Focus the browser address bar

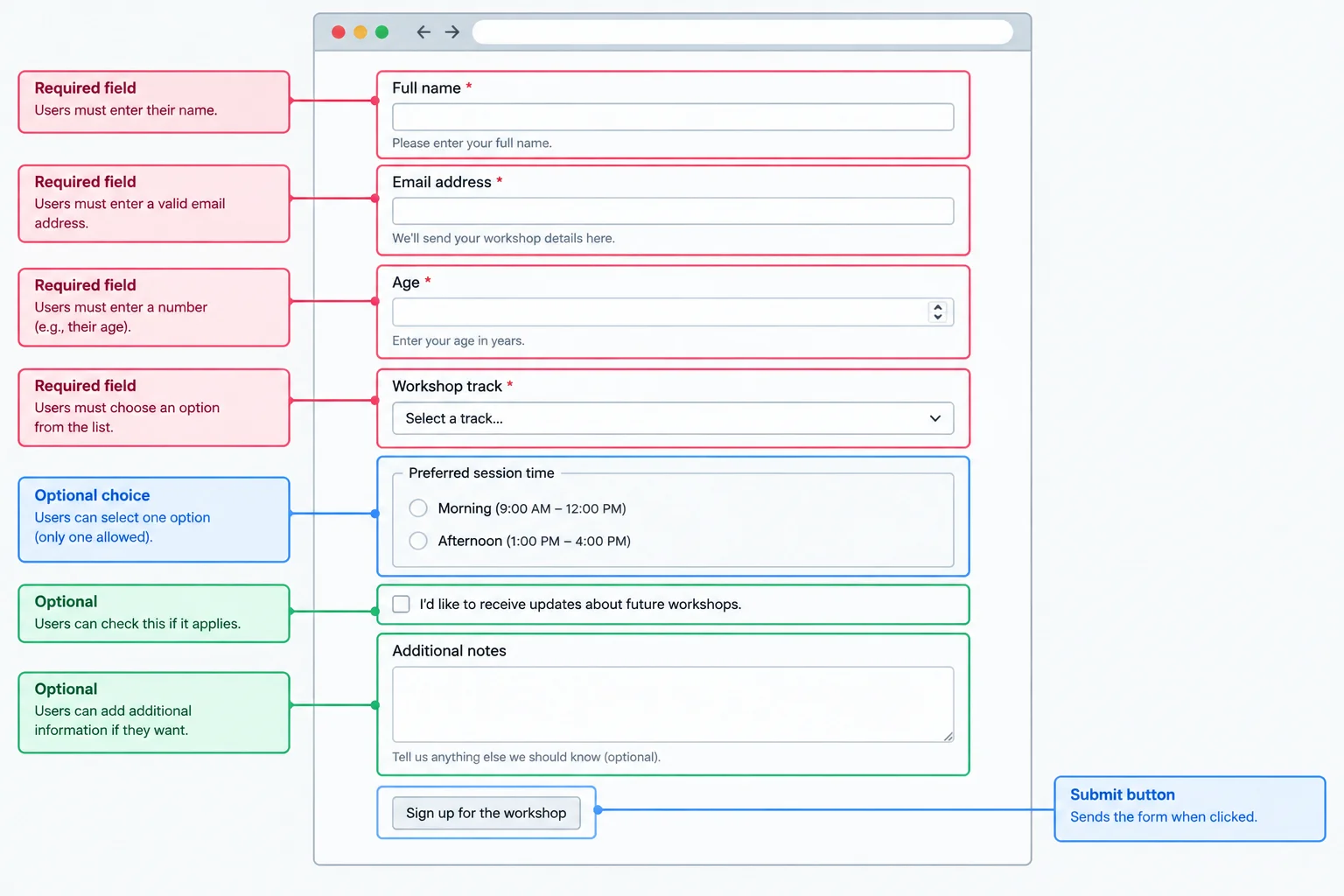click(x=743, y=32)
